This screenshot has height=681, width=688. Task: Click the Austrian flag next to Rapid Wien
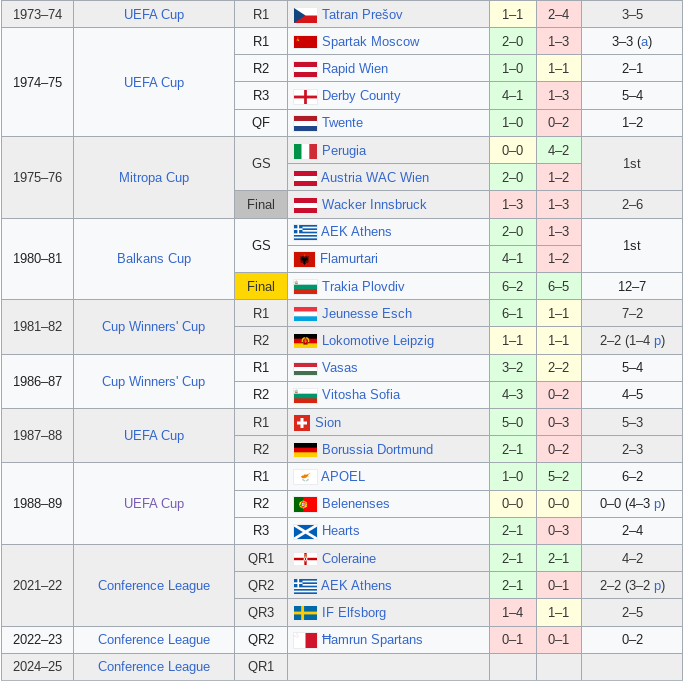305,69
